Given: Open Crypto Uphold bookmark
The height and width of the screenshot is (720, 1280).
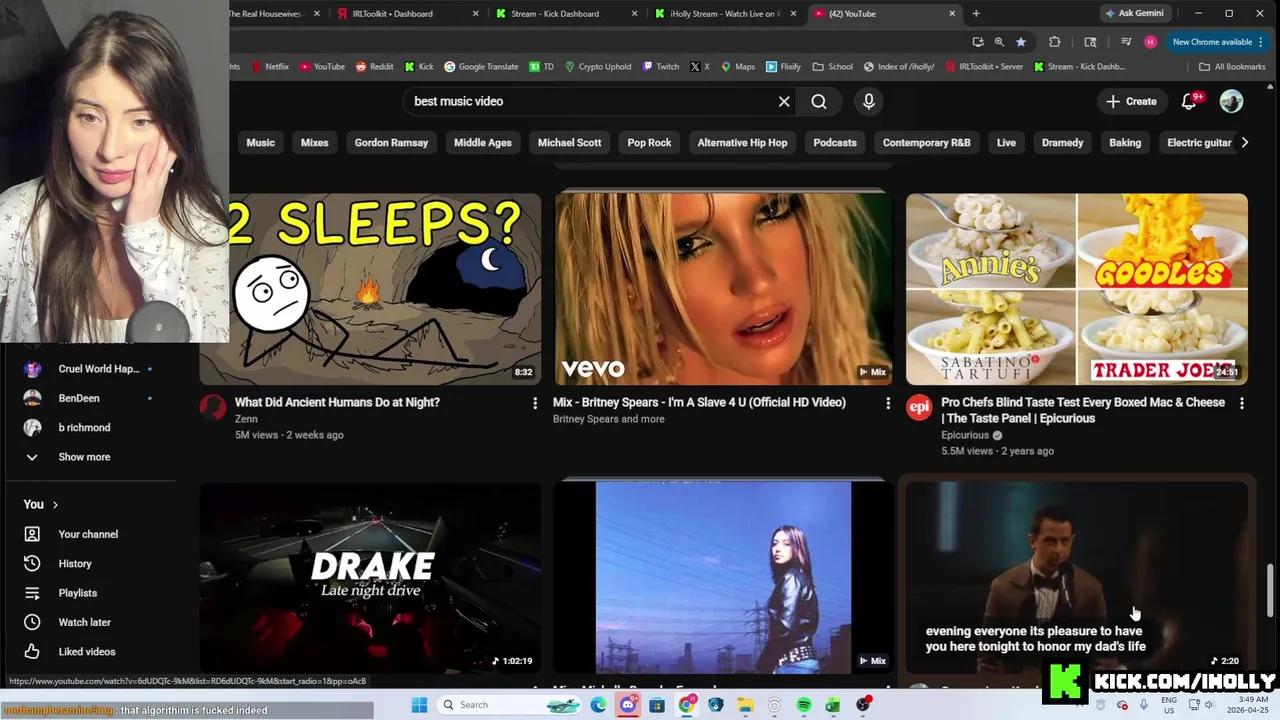Looking at the screenshot, I should click(x=598, y=67).
